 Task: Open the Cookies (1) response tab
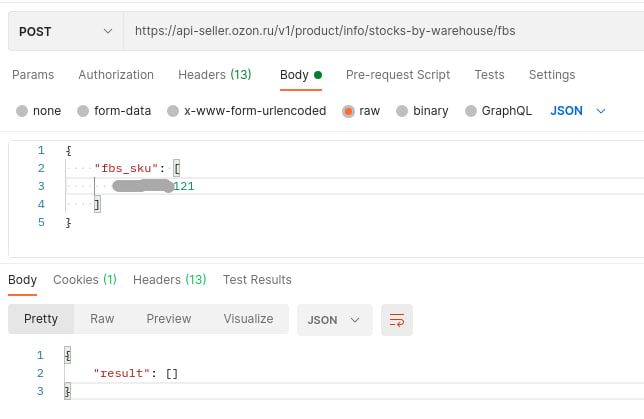tap(85, 280)
